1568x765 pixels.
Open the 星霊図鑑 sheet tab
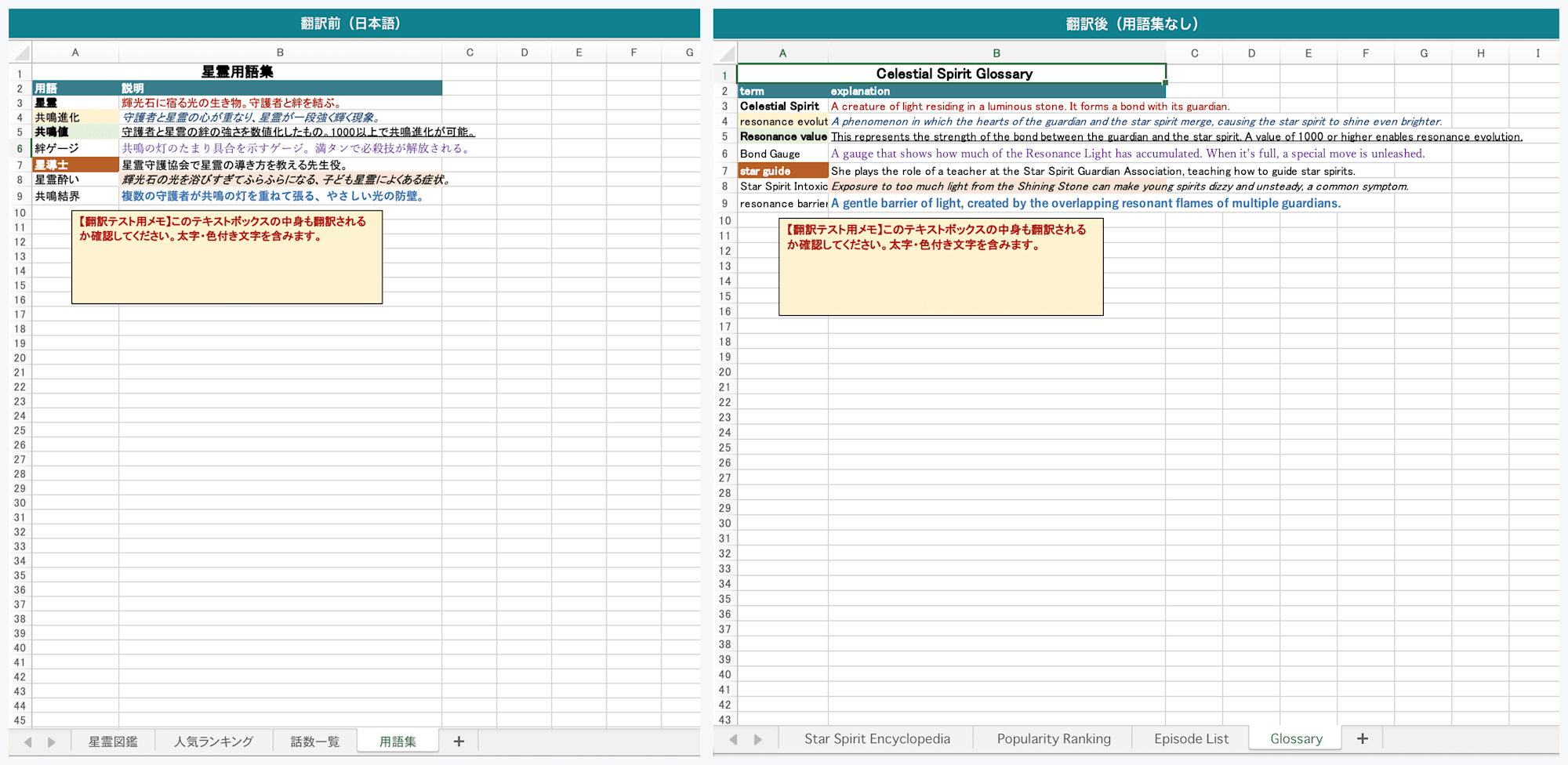coord(113,741)
